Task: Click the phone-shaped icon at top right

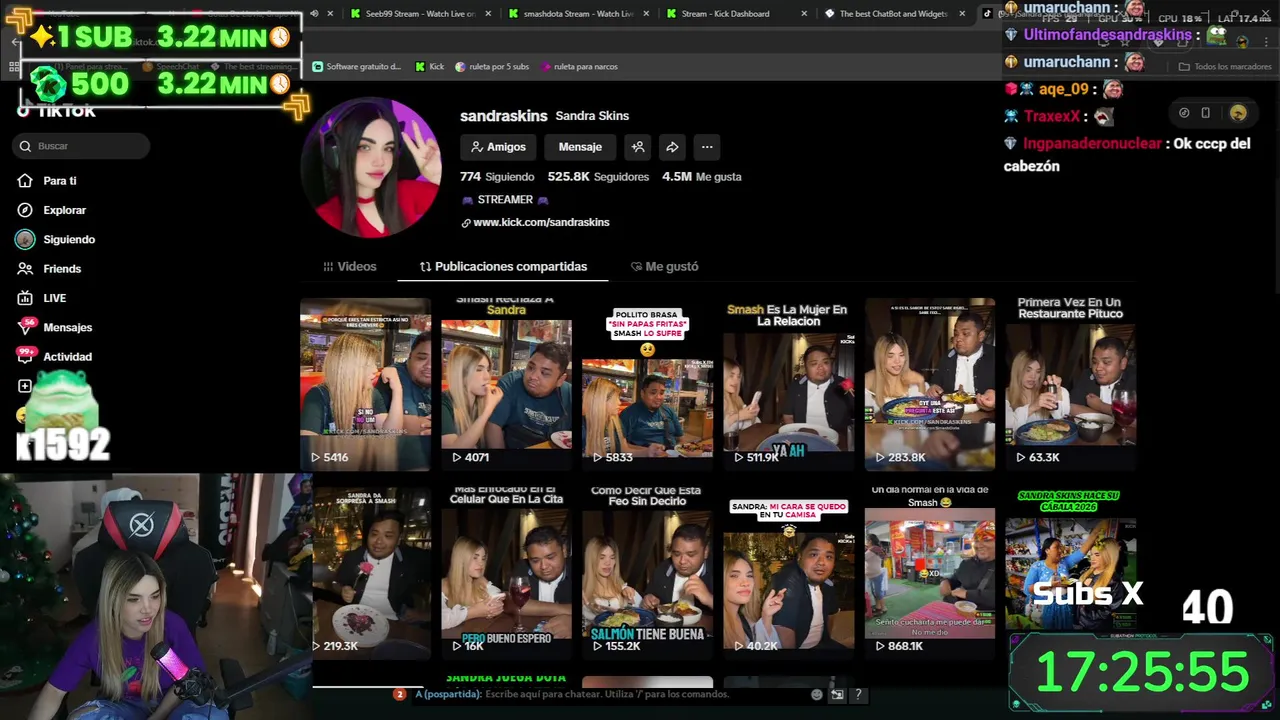Action: [x=1205, y=113]
